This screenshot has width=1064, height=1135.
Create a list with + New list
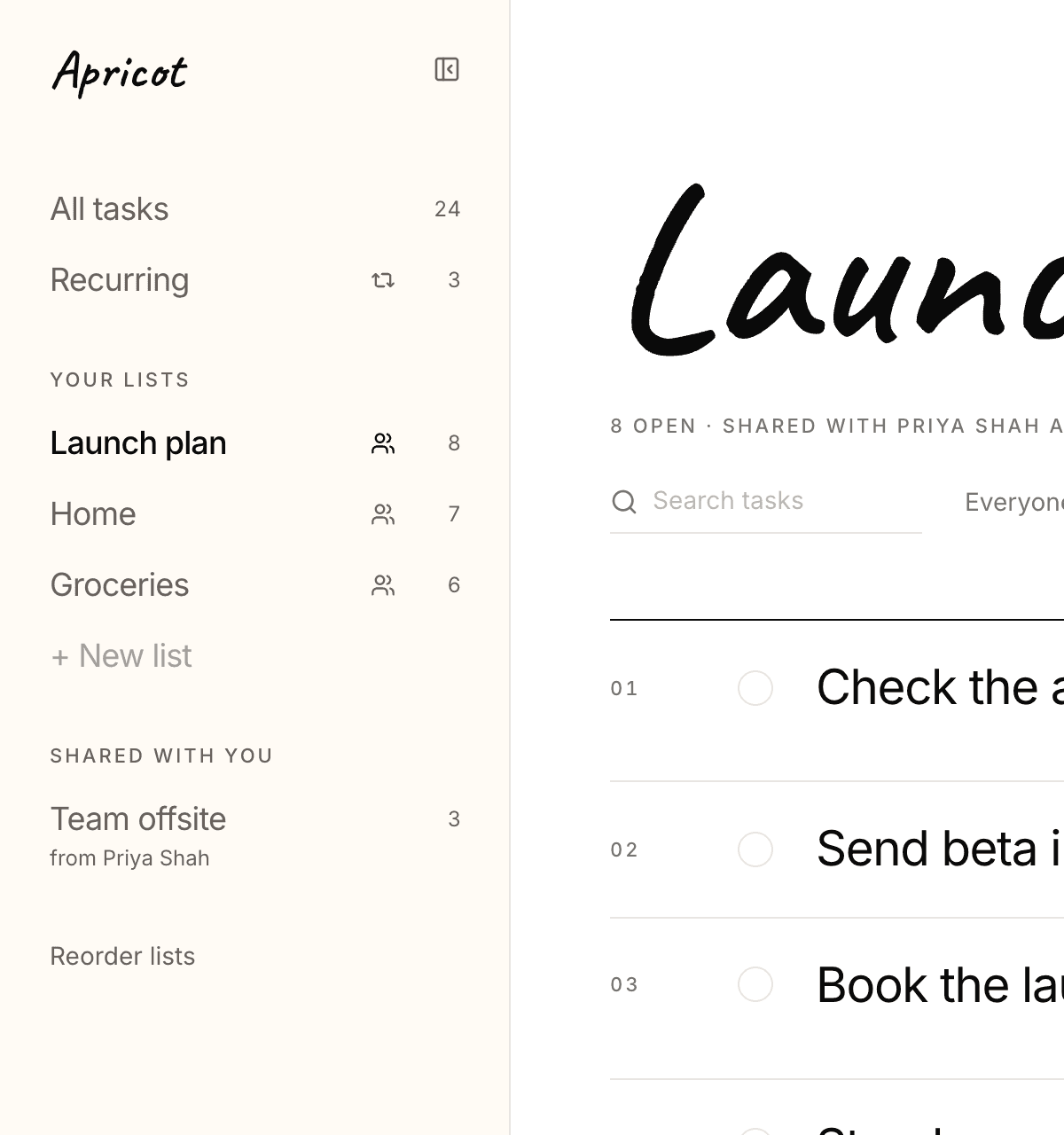pyautogui.click(x=121, y=656)
